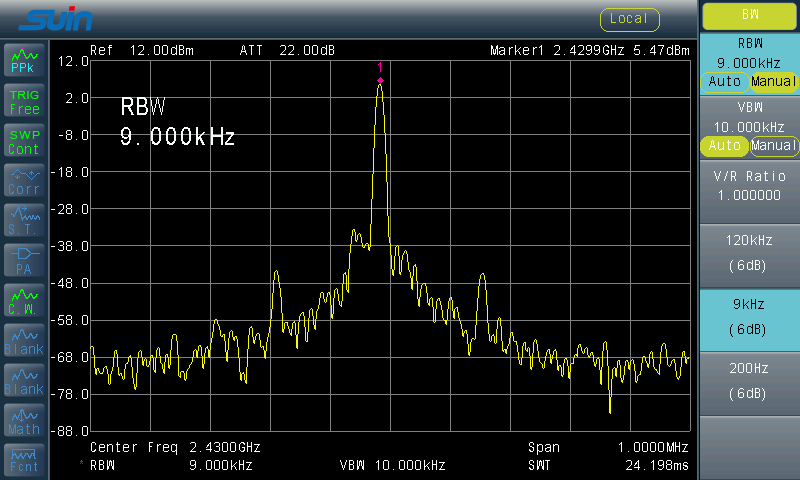
Task: Set RBW mode to Manual
Action: [x=774, y=81]
